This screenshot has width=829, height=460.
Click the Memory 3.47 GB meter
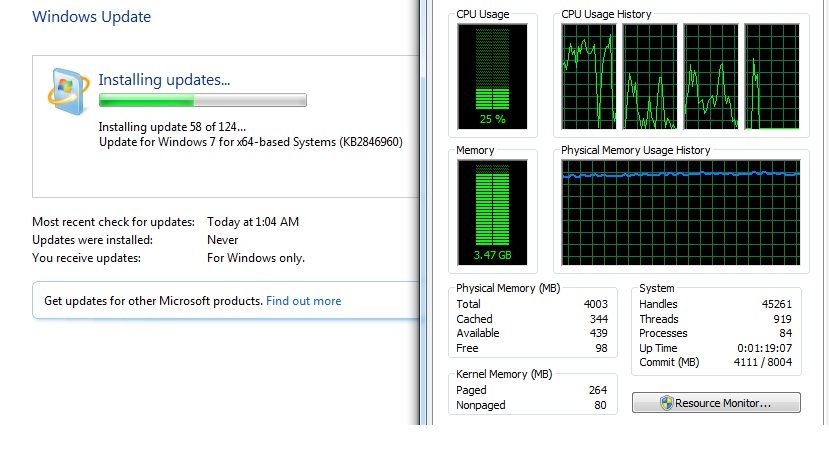[x=492, y=213]
